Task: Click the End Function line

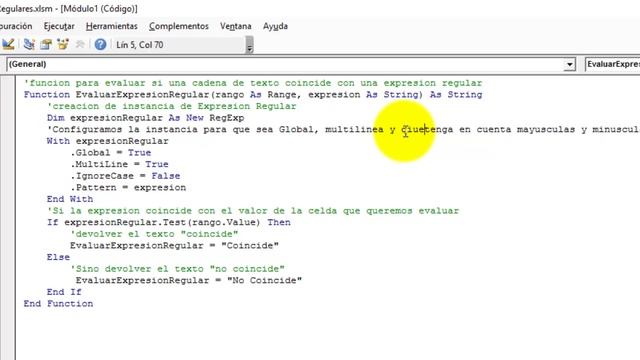Action: click(x=58, y=304)
